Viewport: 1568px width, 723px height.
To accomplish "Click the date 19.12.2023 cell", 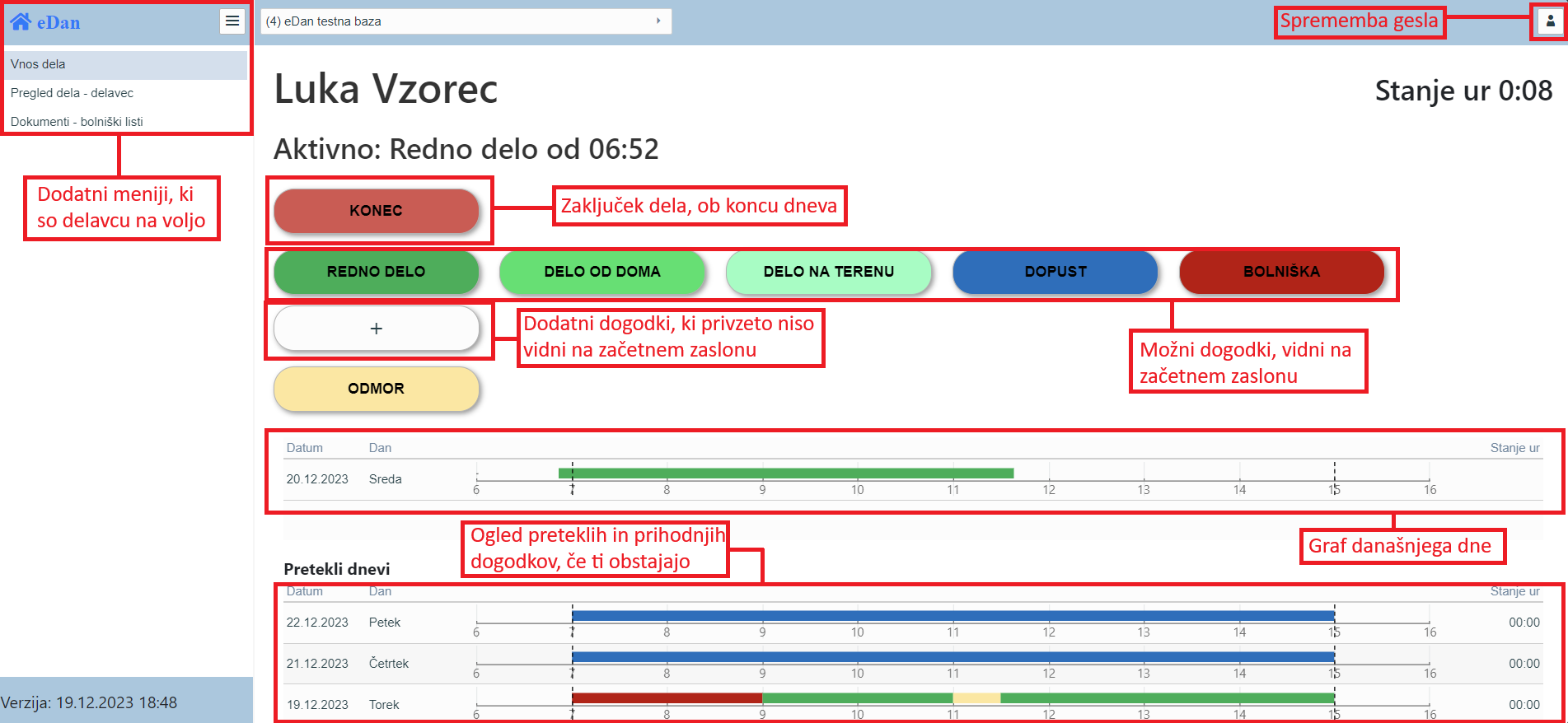I will tap(317, 705).
